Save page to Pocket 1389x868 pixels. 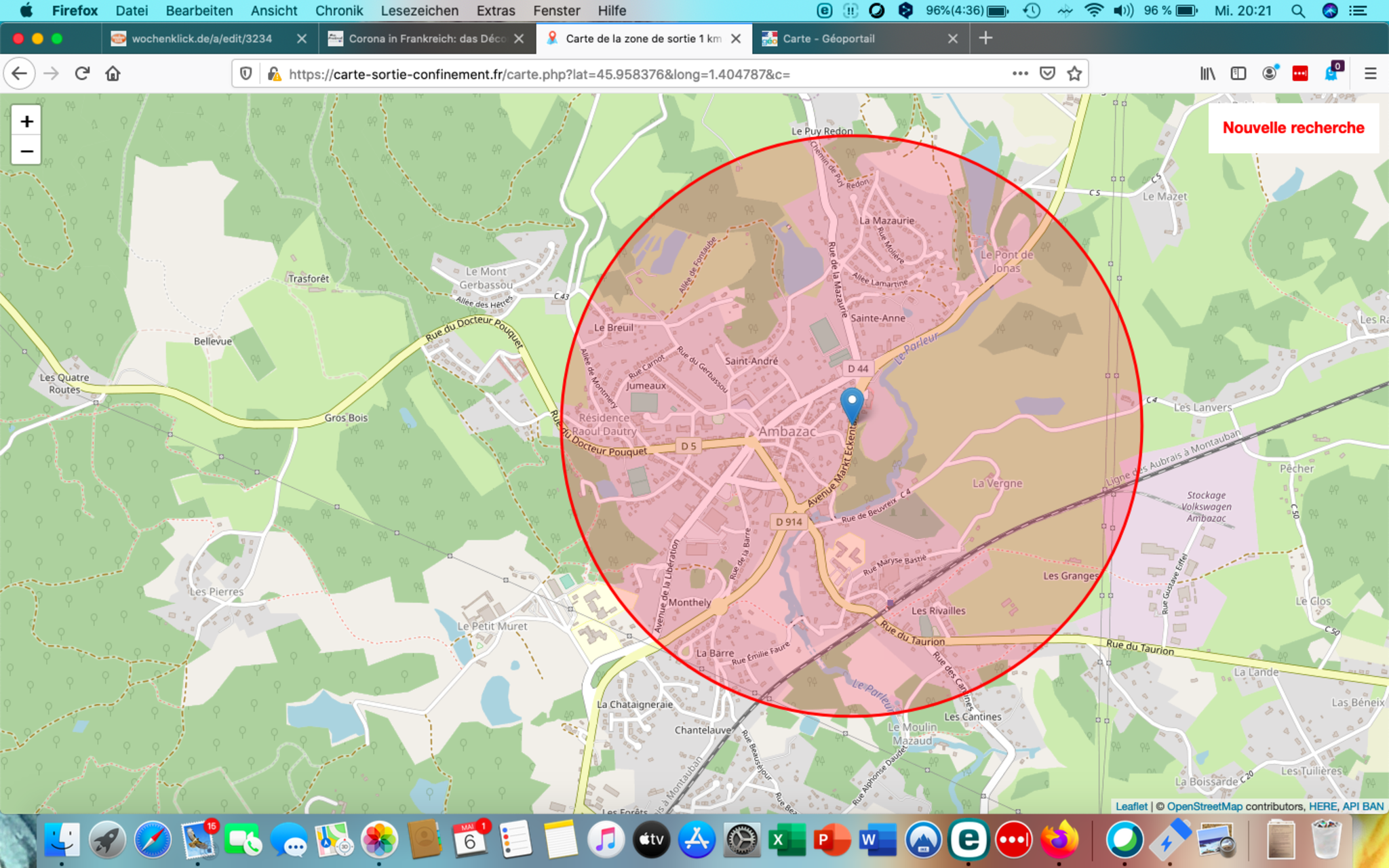[x=1047, y=74]
